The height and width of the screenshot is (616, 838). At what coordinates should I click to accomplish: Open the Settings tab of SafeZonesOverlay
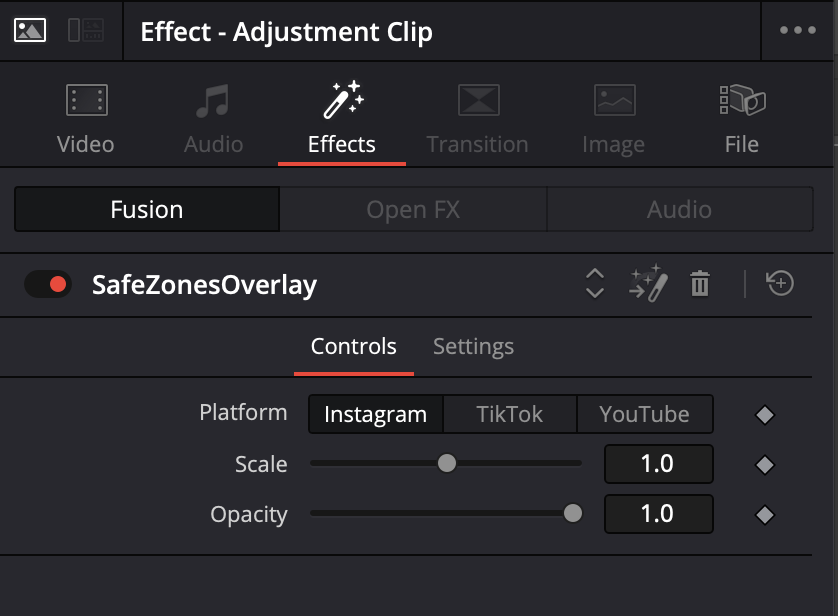pos(473,347)
